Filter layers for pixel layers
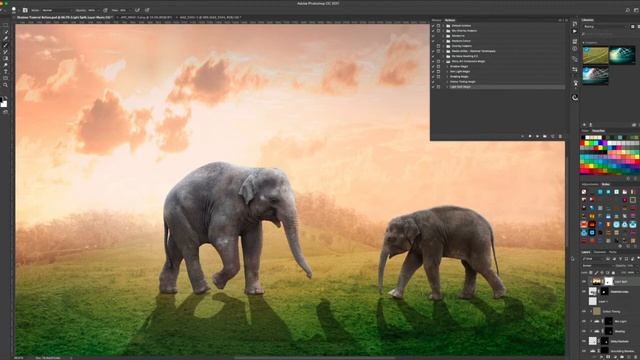This screenshot has width=640, height=360. (x=608, y=259)
